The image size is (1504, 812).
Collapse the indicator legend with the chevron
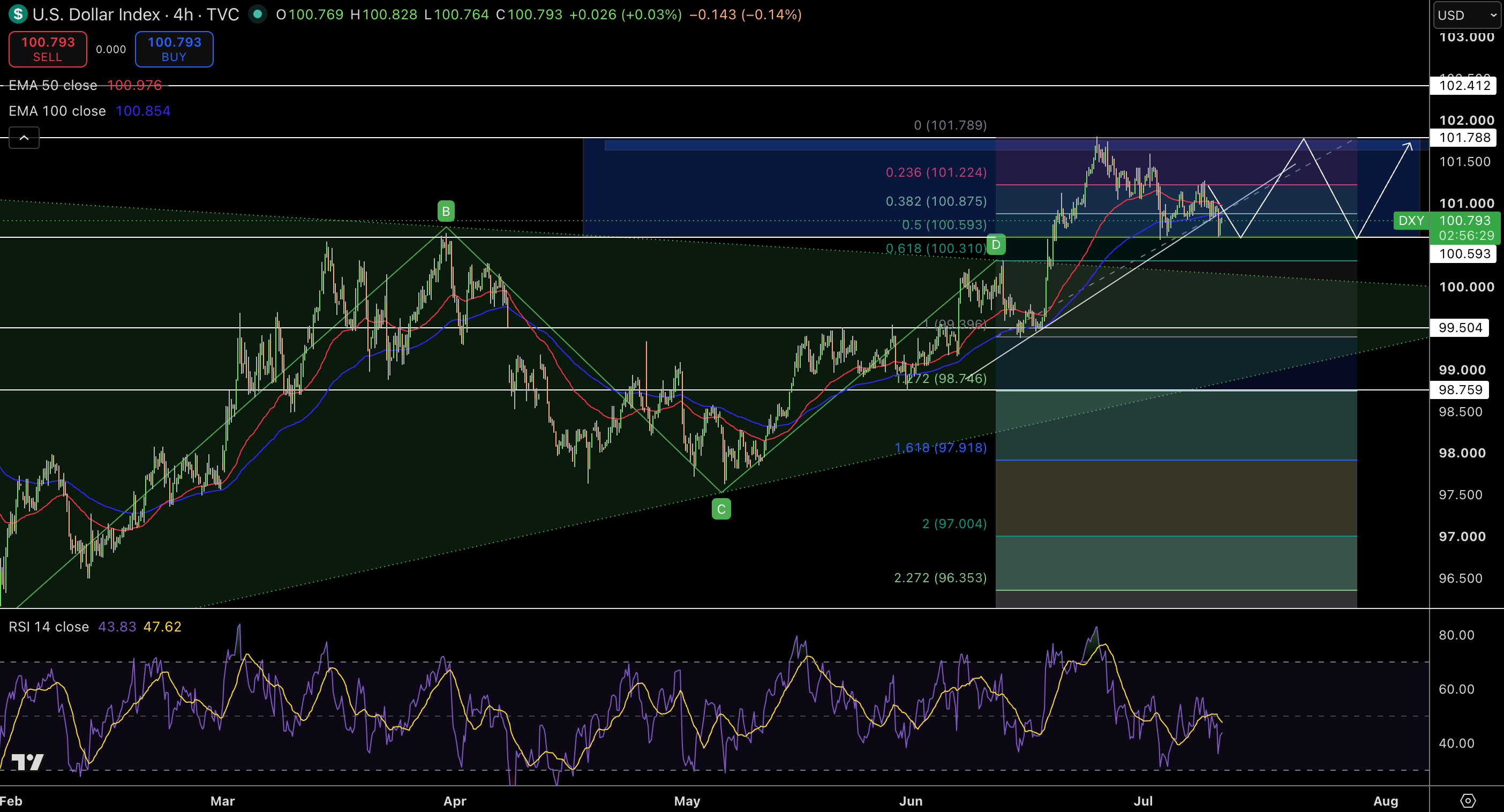[24, 138]
